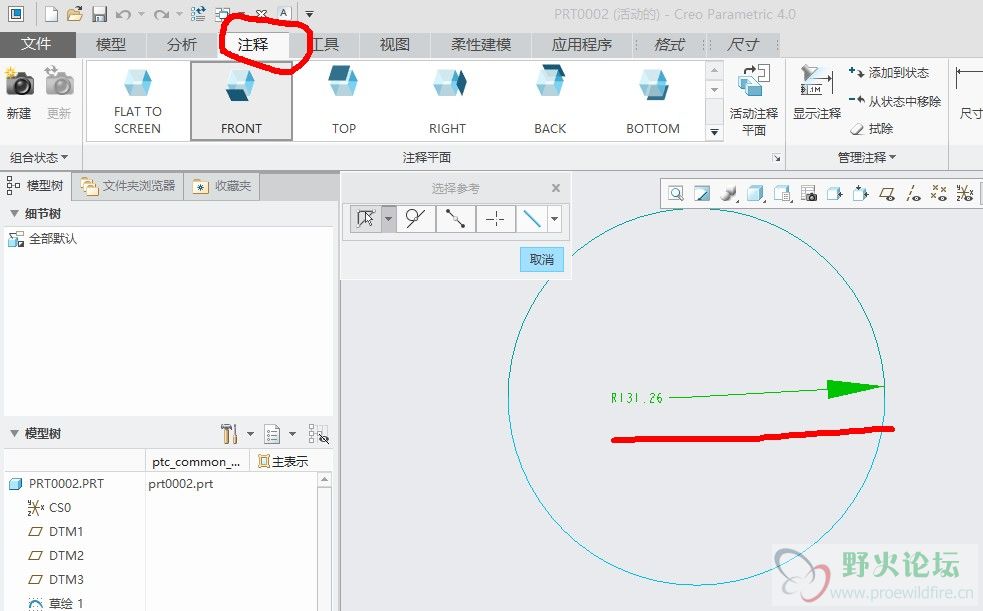Customize the quick access toolbar via dropdown arrow
This screenshot has height=611, width=983.
(x=309, y=13)
